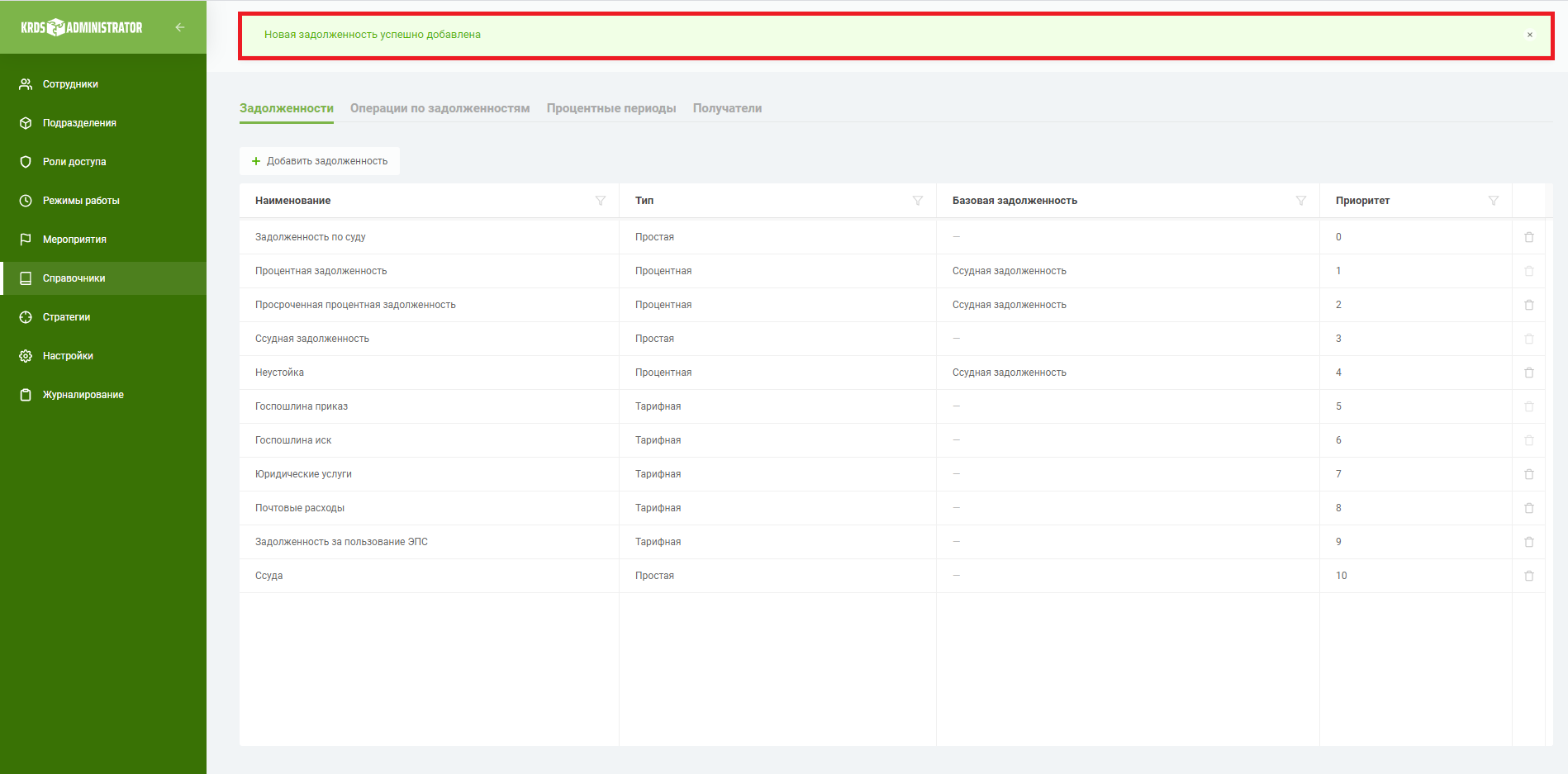Viewport: 1568px width, 774px height.
Task: Open the Процентные периоды tab
Action: tap(611, 108)
